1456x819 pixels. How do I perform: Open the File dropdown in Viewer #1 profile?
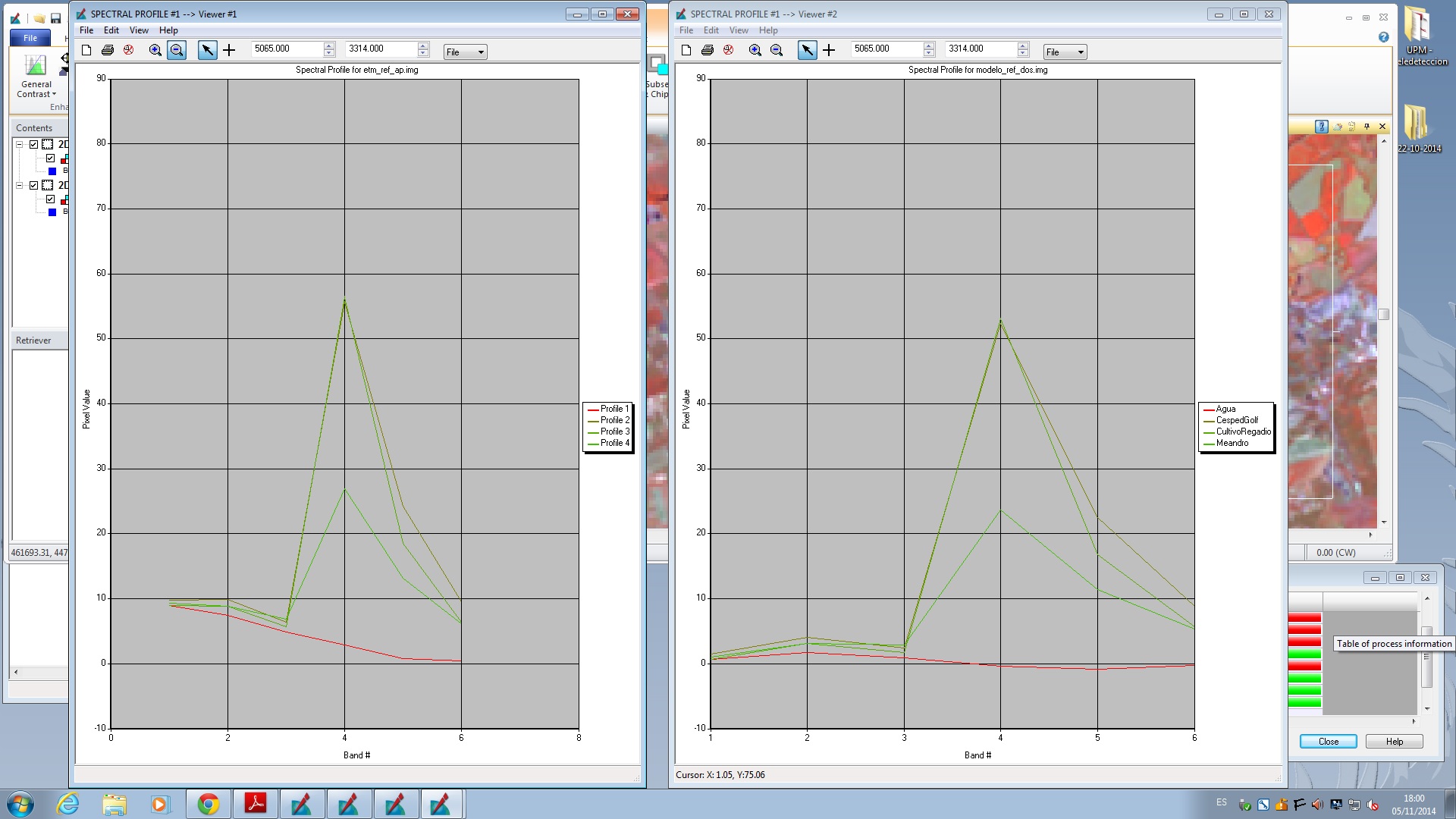(465, 52)
